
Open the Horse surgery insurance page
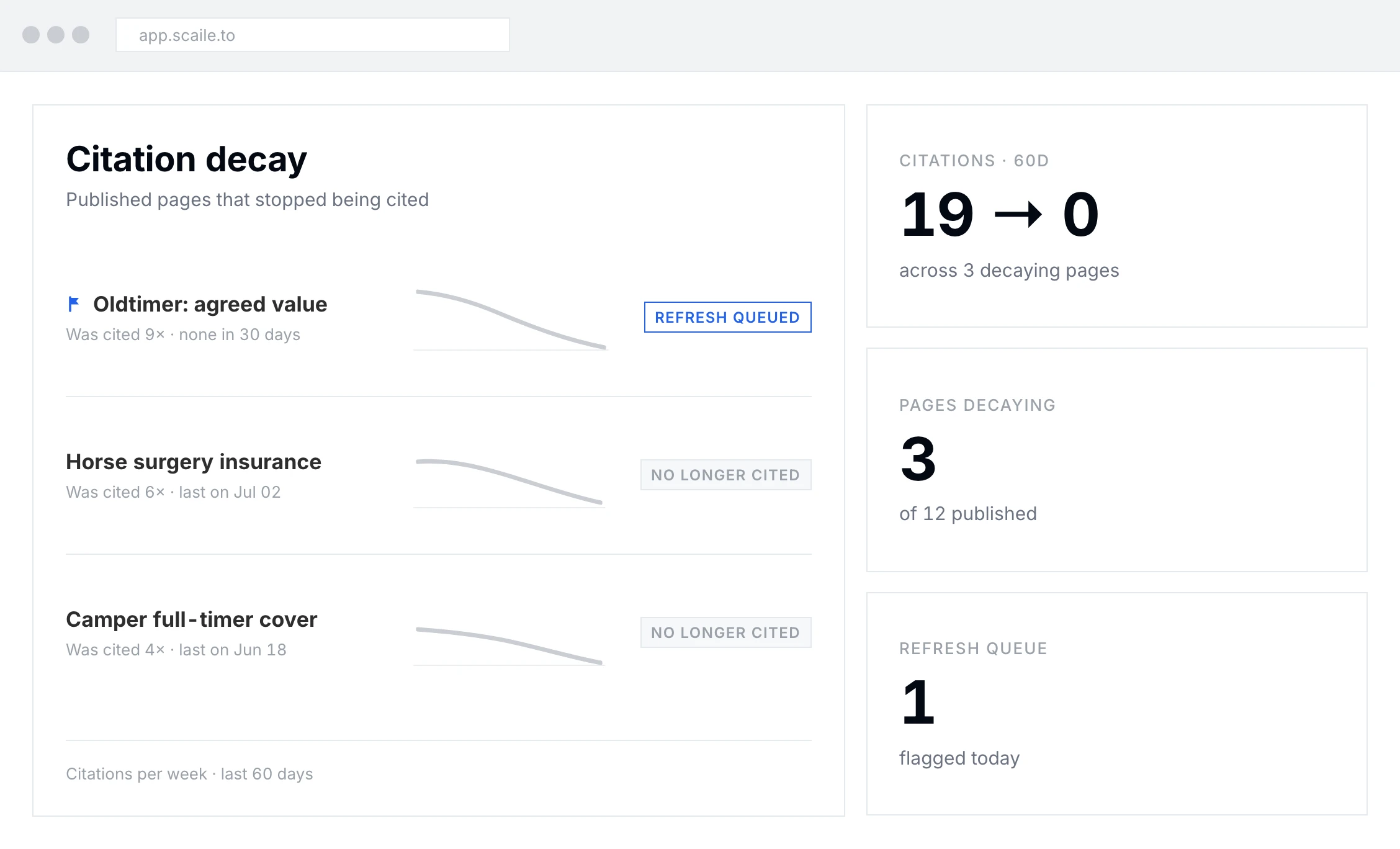point(194,462)
